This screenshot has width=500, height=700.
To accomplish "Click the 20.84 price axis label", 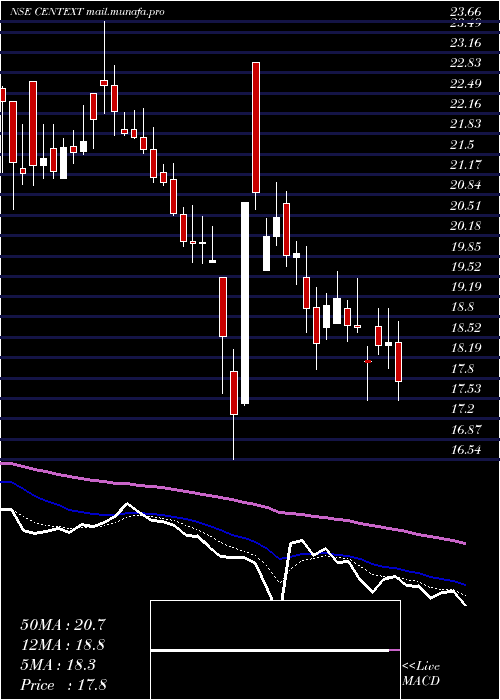I will coord(466,185).
